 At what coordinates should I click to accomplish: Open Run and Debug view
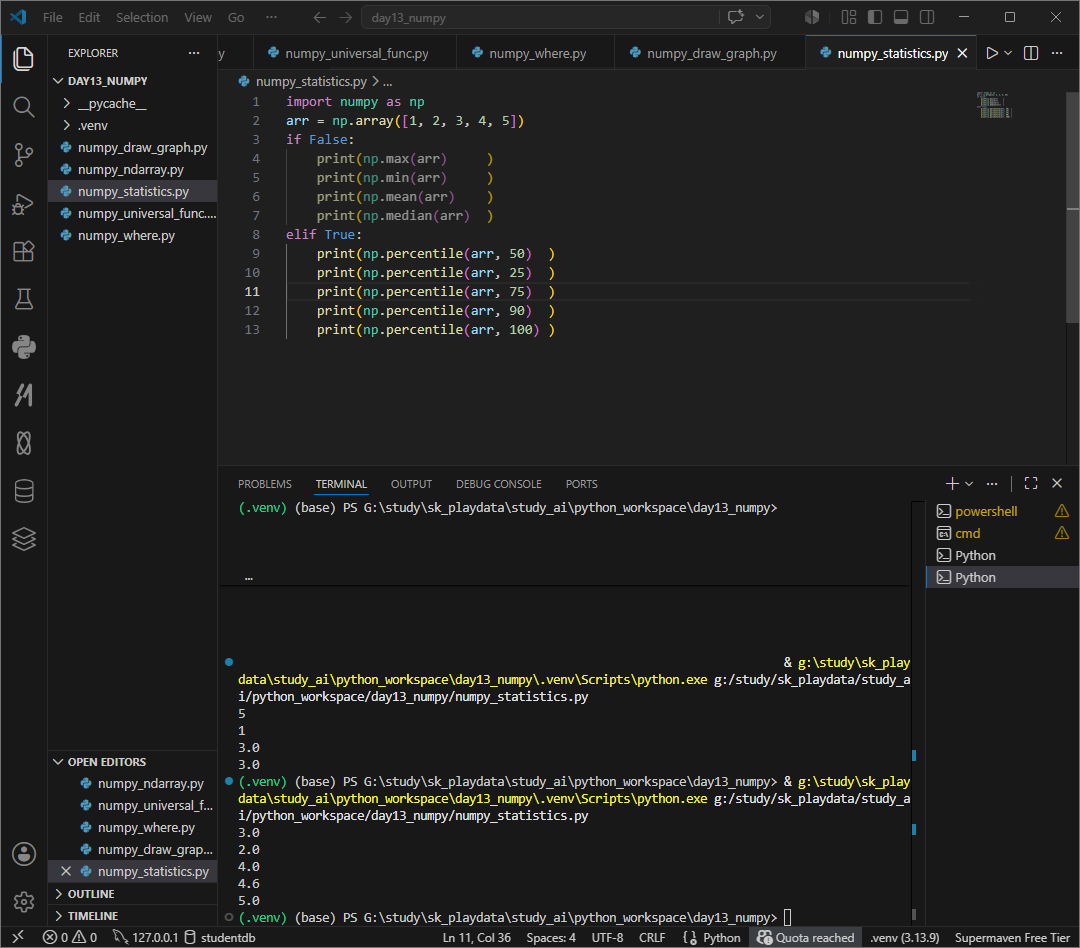coord(23,204)
